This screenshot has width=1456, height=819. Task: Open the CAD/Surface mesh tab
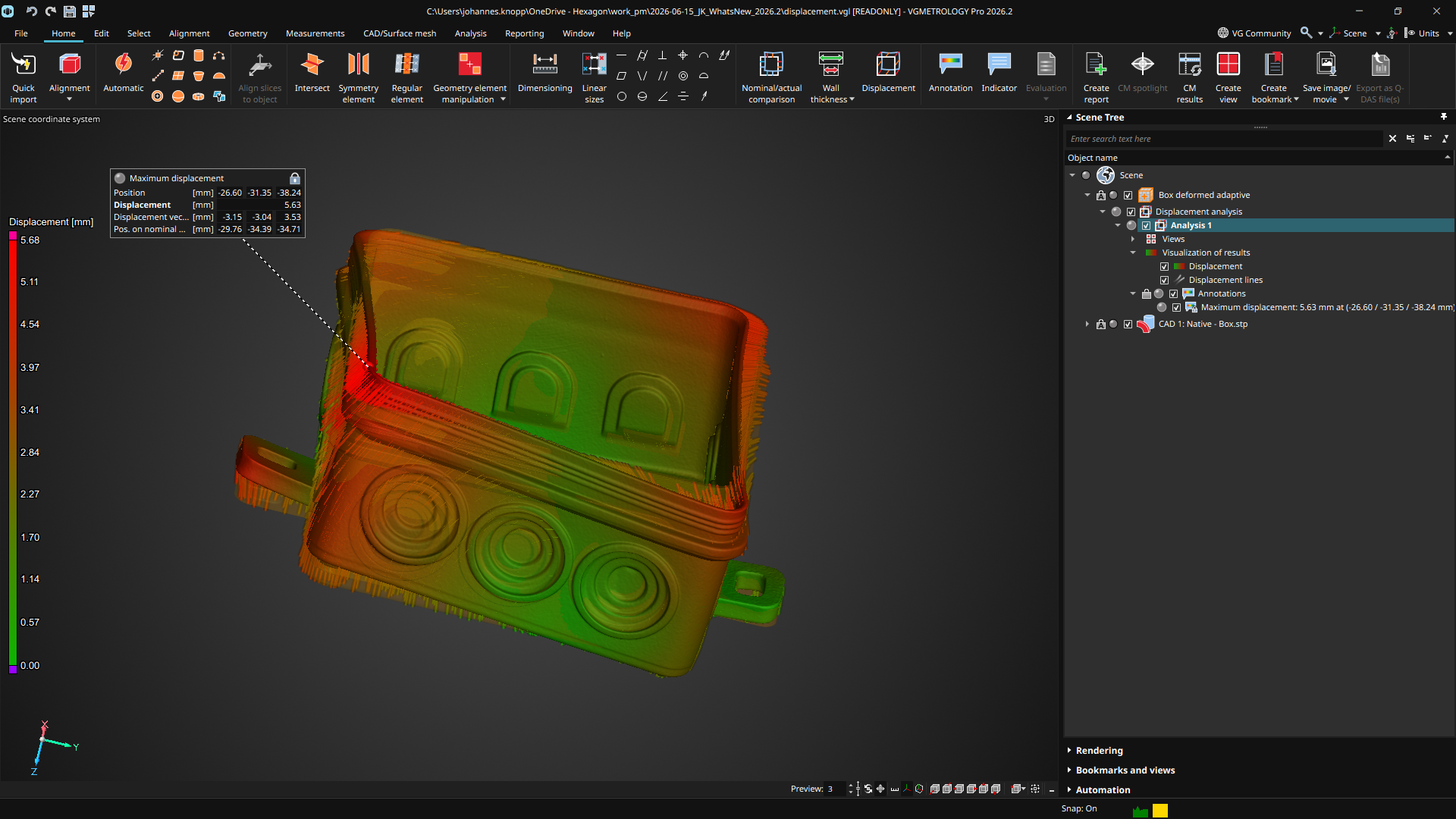point(400,33)
